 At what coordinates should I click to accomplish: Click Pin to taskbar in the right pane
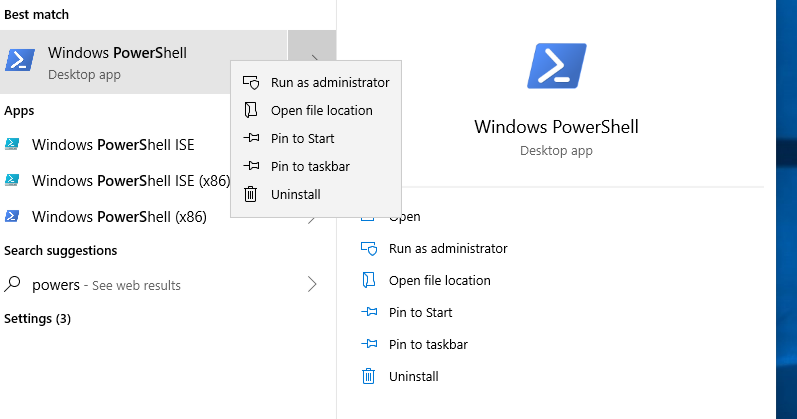[428, 344]
